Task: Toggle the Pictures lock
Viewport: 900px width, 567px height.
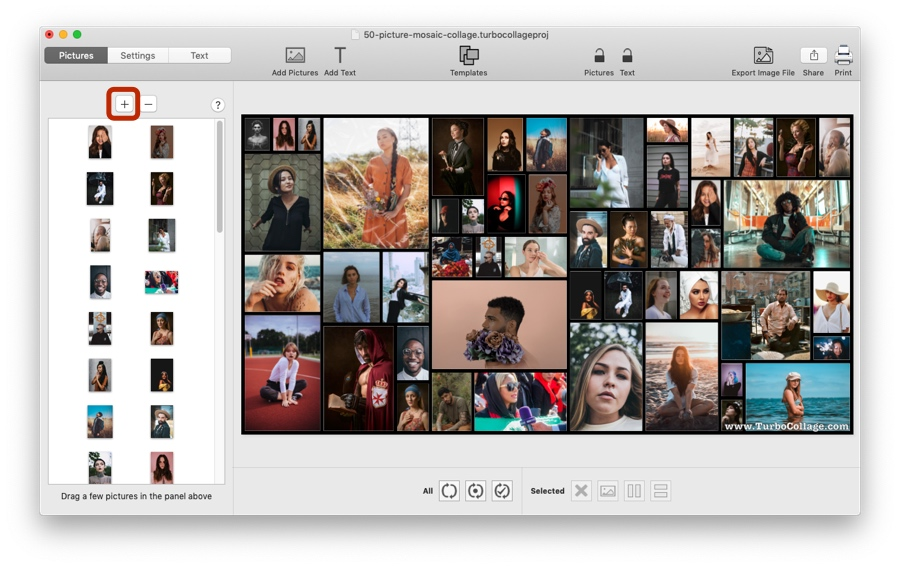Action: 599,56
